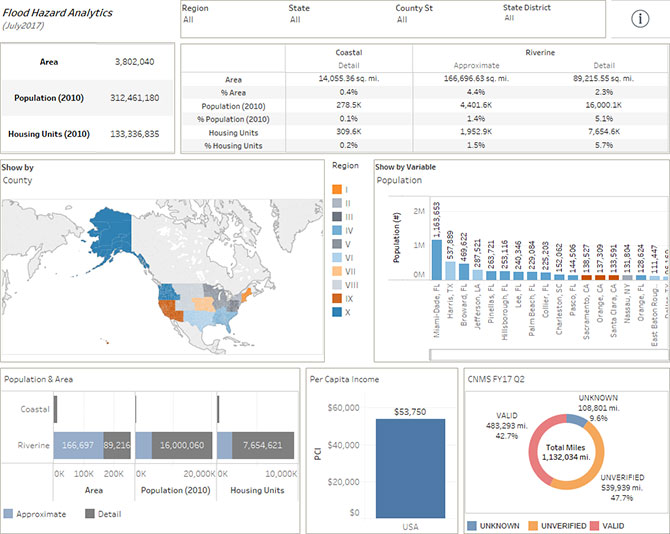670x534 pixels.
Task: Click the information icon in top right
Action: [x=640, y=20]
